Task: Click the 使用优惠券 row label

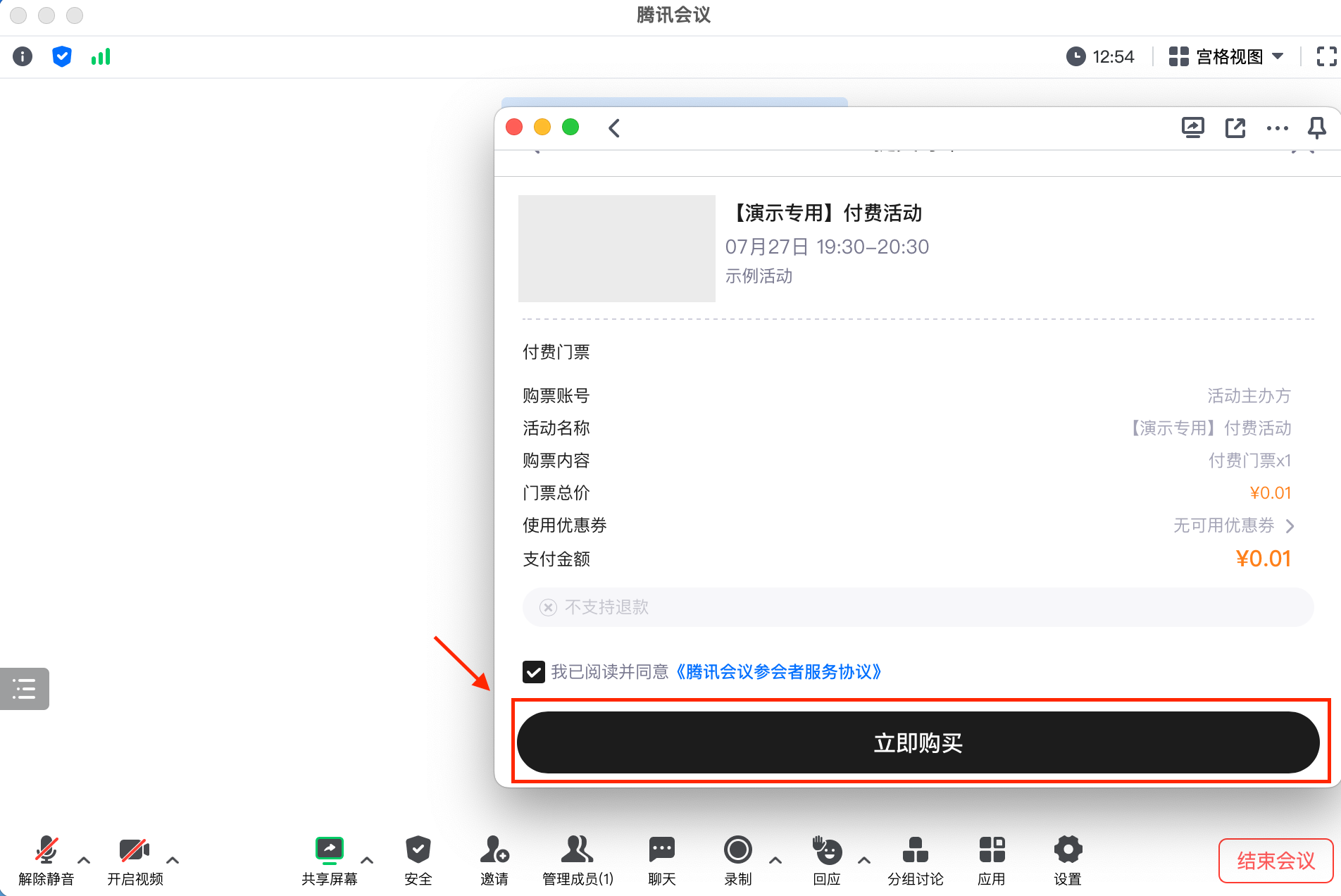Action: click(x=565, y=525)
